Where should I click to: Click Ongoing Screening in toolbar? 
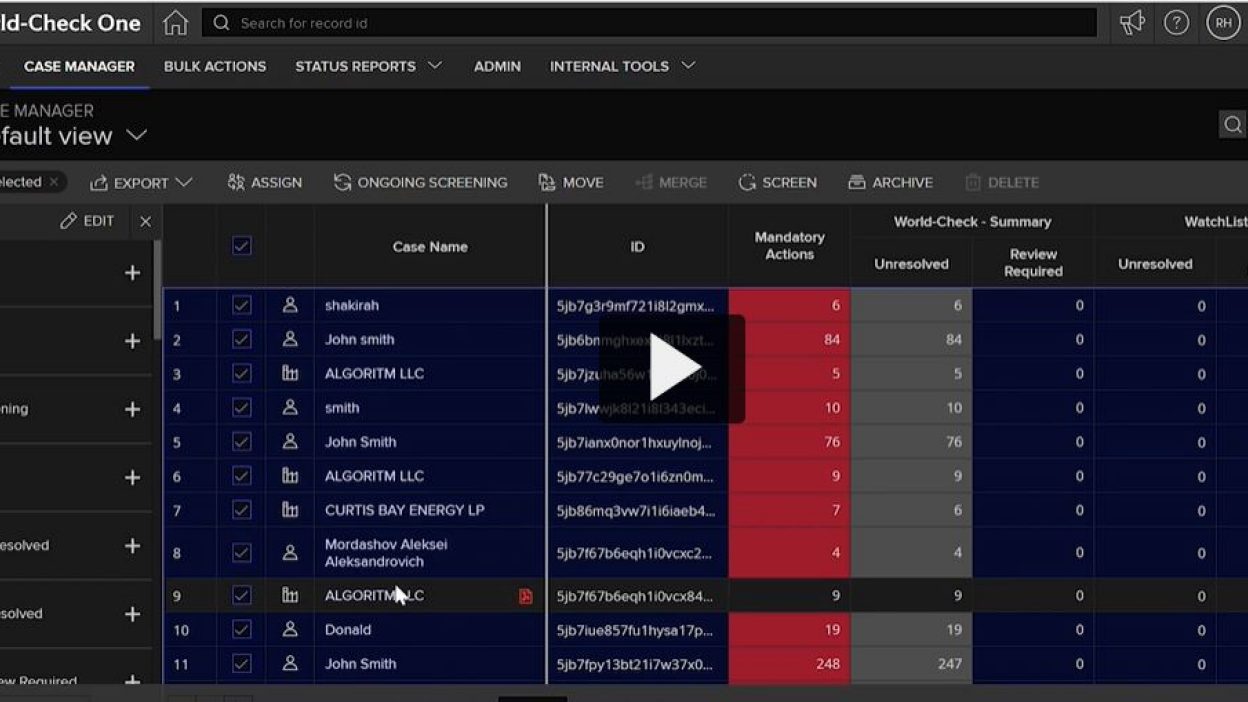420,182
